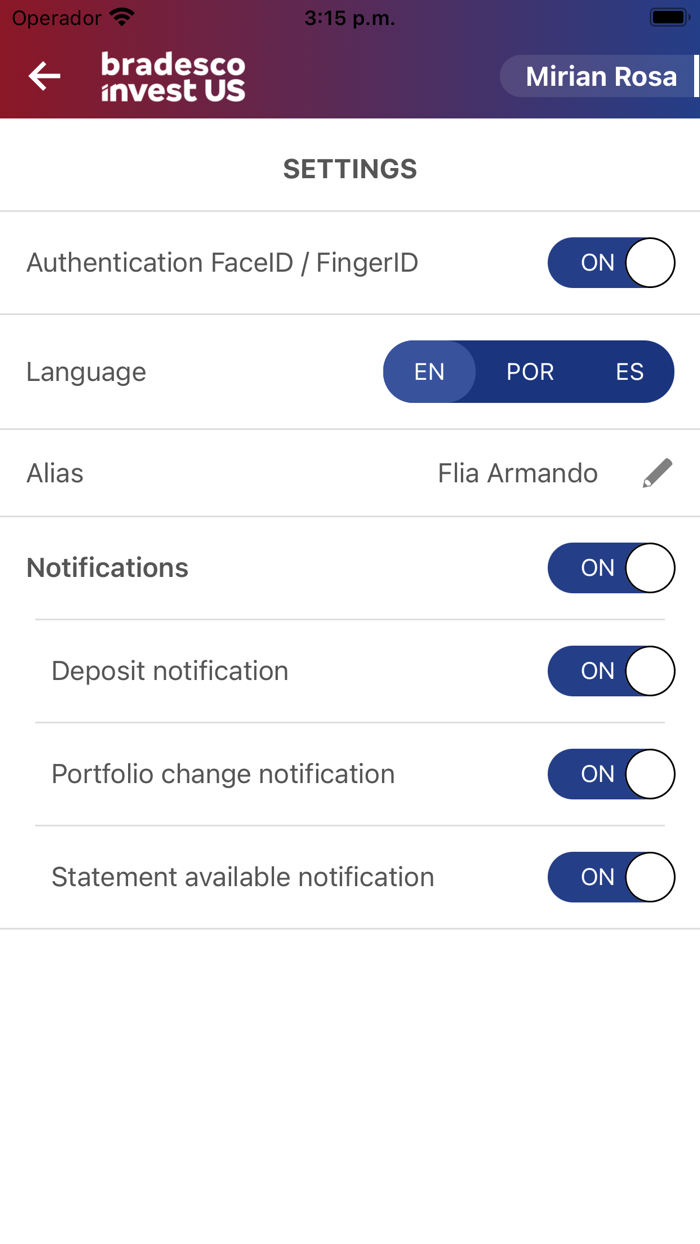Tap the 3:15 p.m. clock
This screenshot has height=1244, width=700.
coord(350,18)
